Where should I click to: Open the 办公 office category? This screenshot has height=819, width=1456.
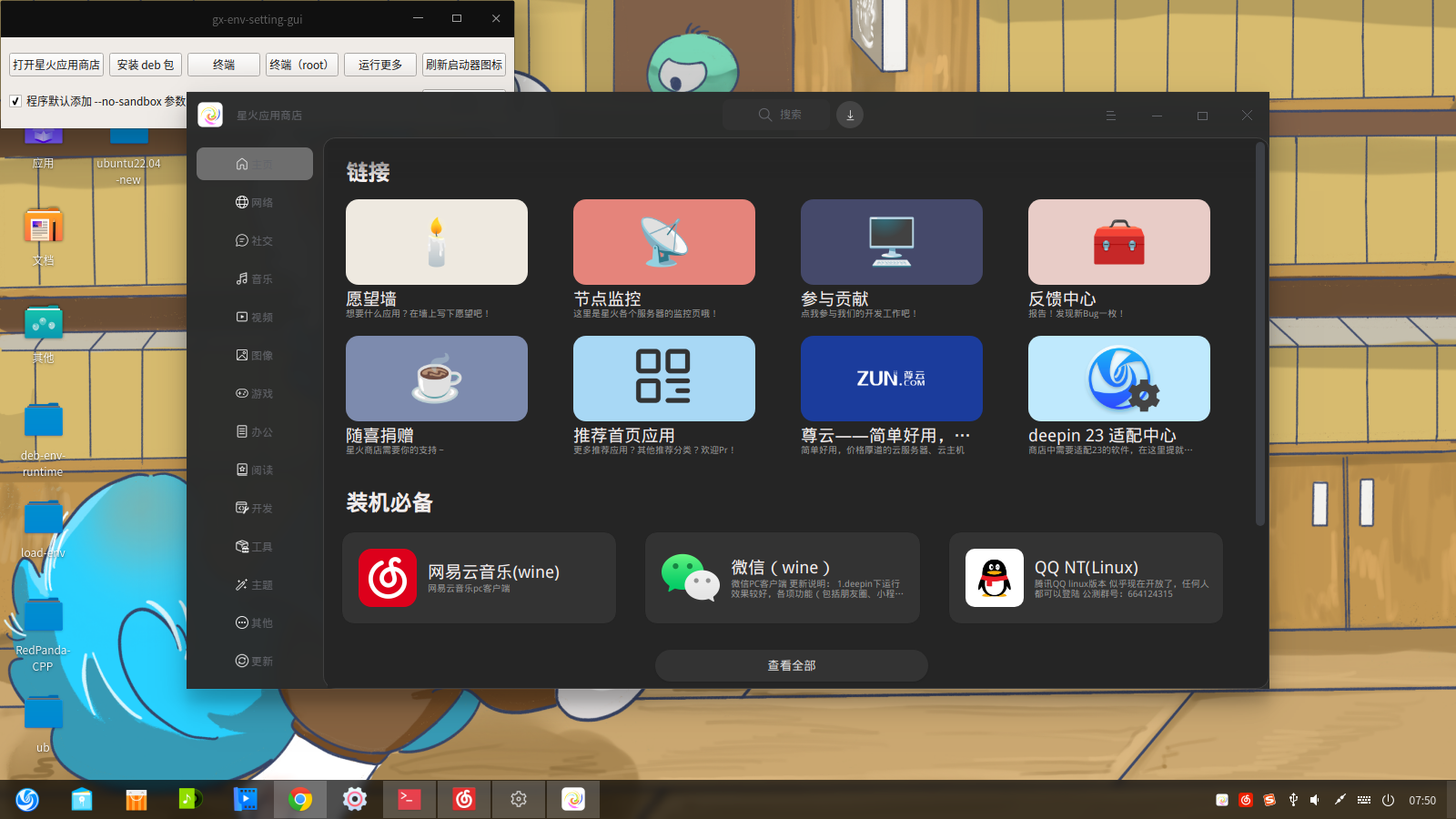point(255,431)
